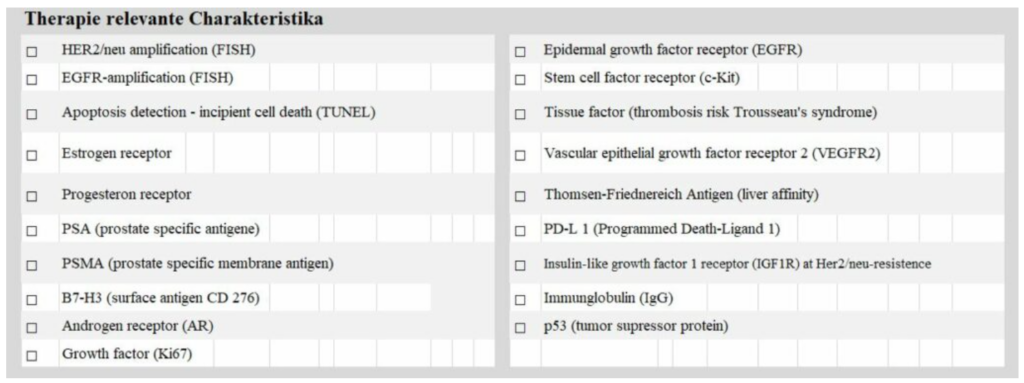Screen dimensions: 1024x383
Task: Select the Immunglobulin (IgG) checkbox
Action: pyautogui.click(x=520, y=300)
